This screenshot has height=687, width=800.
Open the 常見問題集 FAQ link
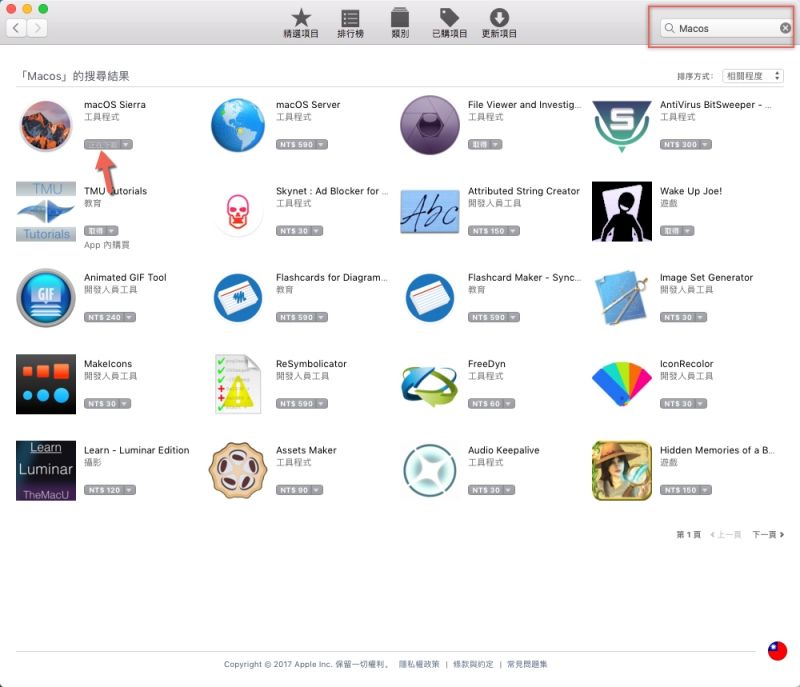tap(527, 664)
